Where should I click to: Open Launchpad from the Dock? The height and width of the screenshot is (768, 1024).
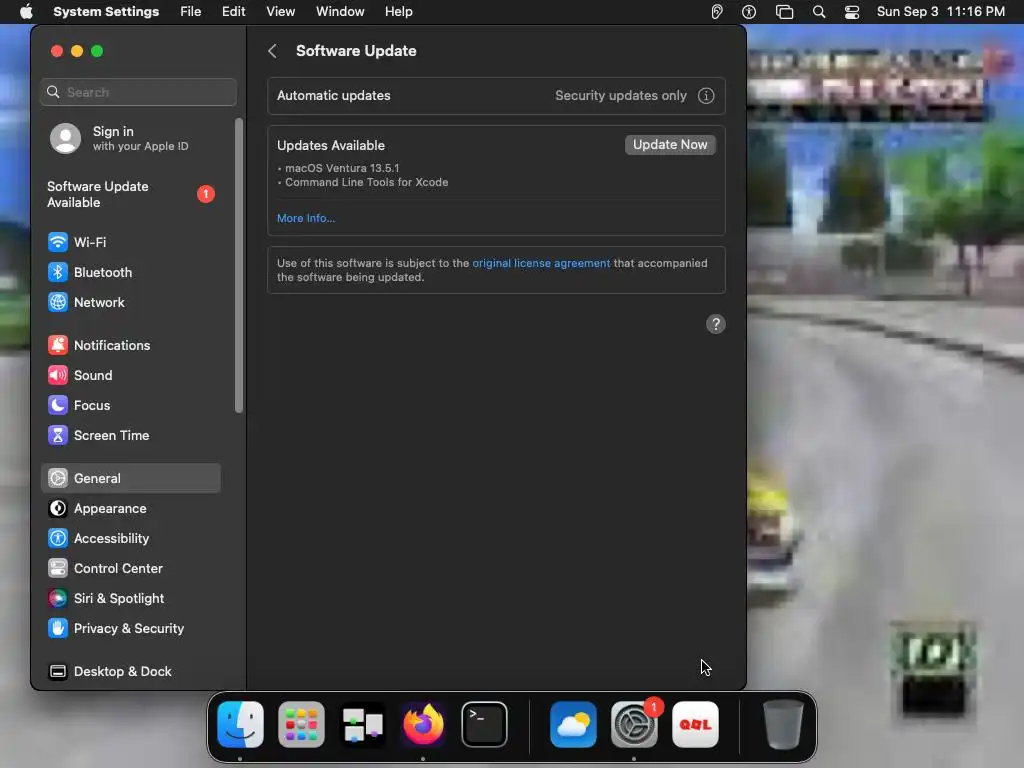point(301,725)
